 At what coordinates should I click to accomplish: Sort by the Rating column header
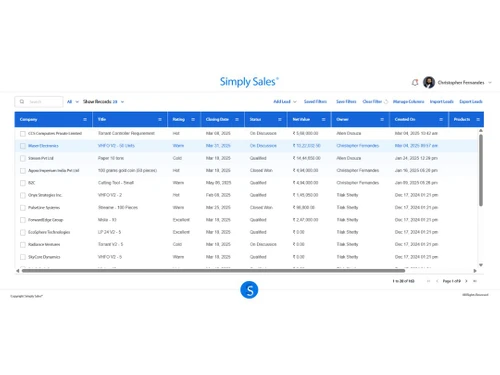(x=178, y=119)
